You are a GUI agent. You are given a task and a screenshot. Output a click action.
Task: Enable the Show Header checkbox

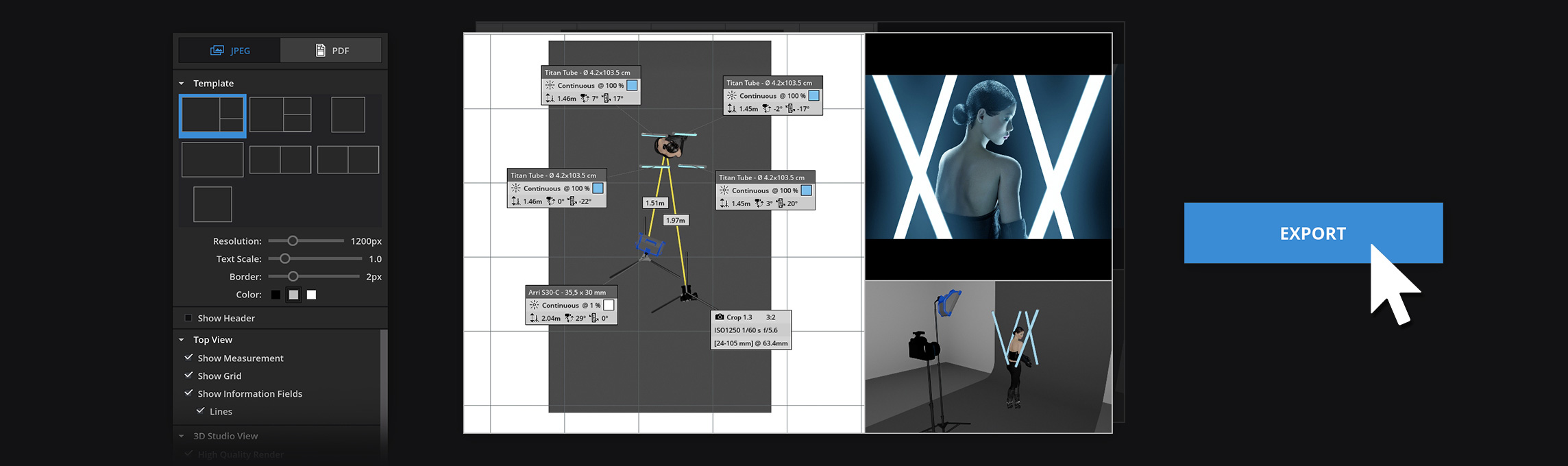point(188,318)
